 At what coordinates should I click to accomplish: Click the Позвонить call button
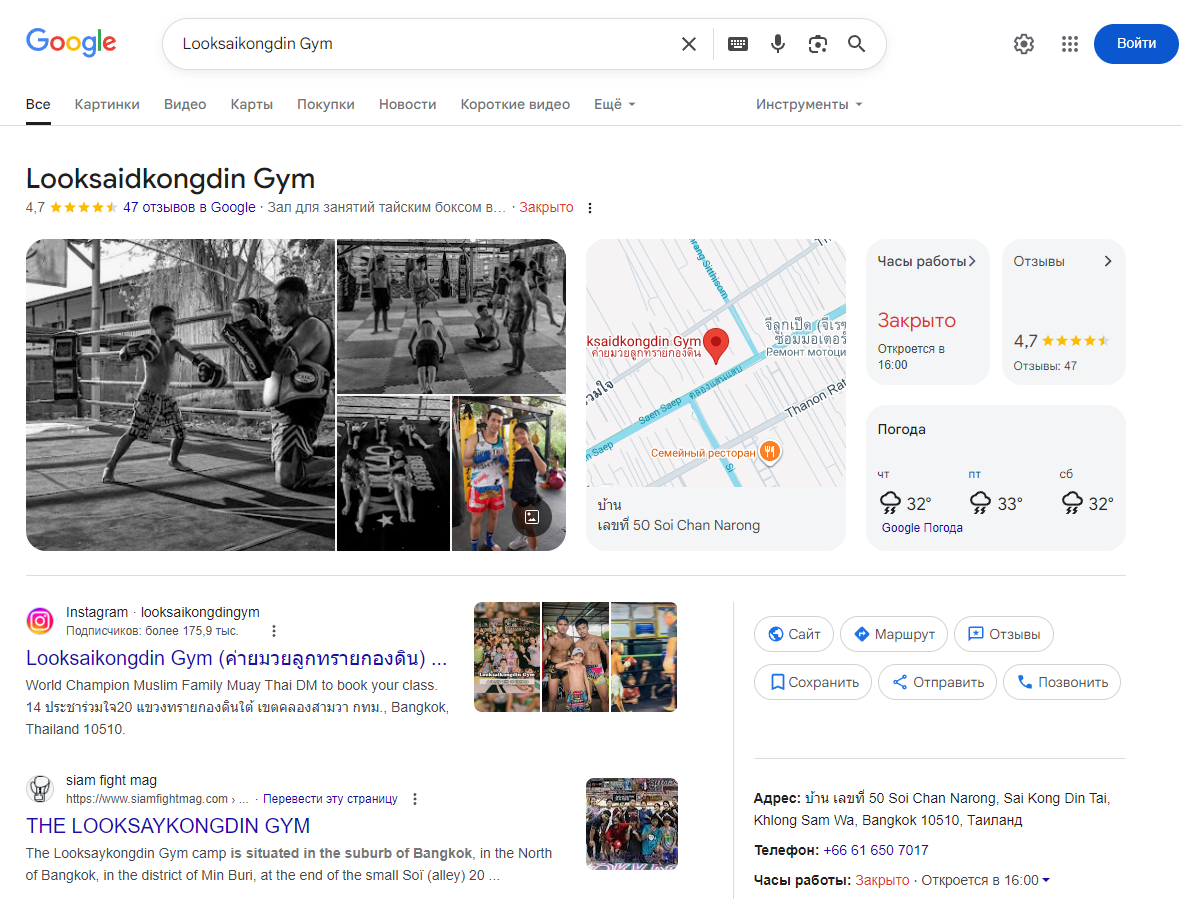pos(1061,682)
